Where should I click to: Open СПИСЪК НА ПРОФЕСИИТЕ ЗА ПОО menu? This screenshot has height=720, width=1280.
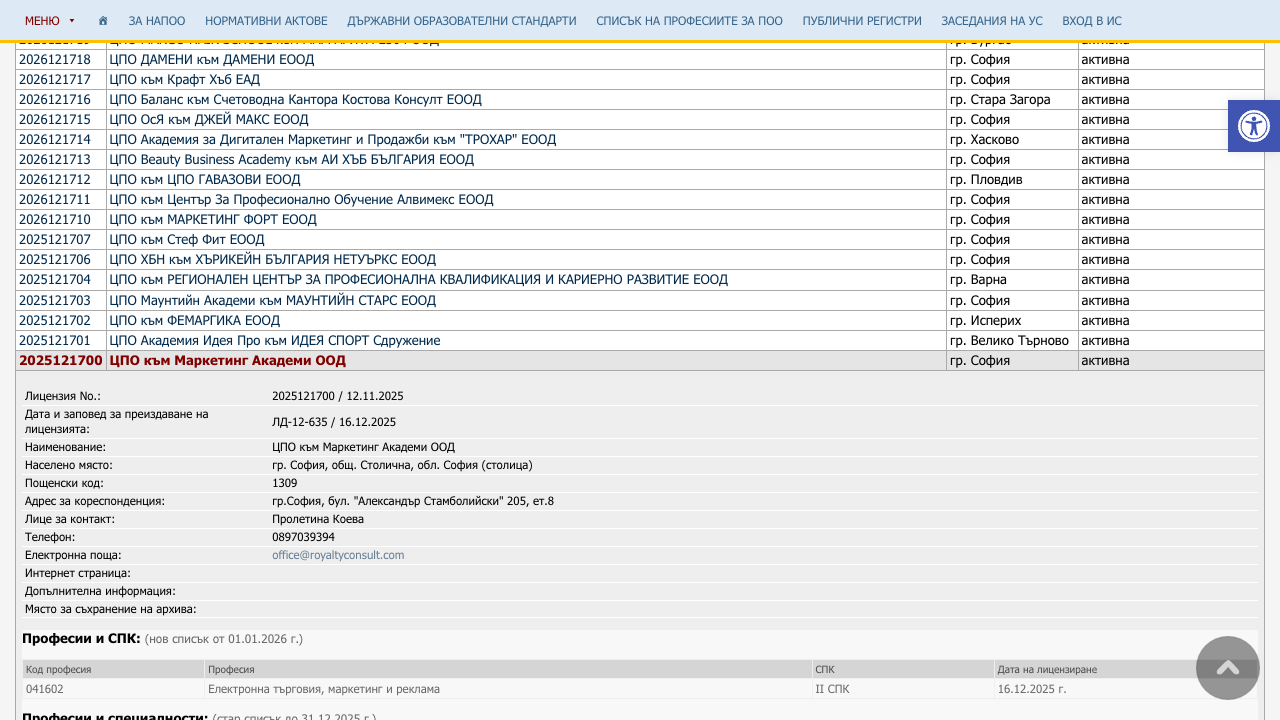click(x=689, y=21)
